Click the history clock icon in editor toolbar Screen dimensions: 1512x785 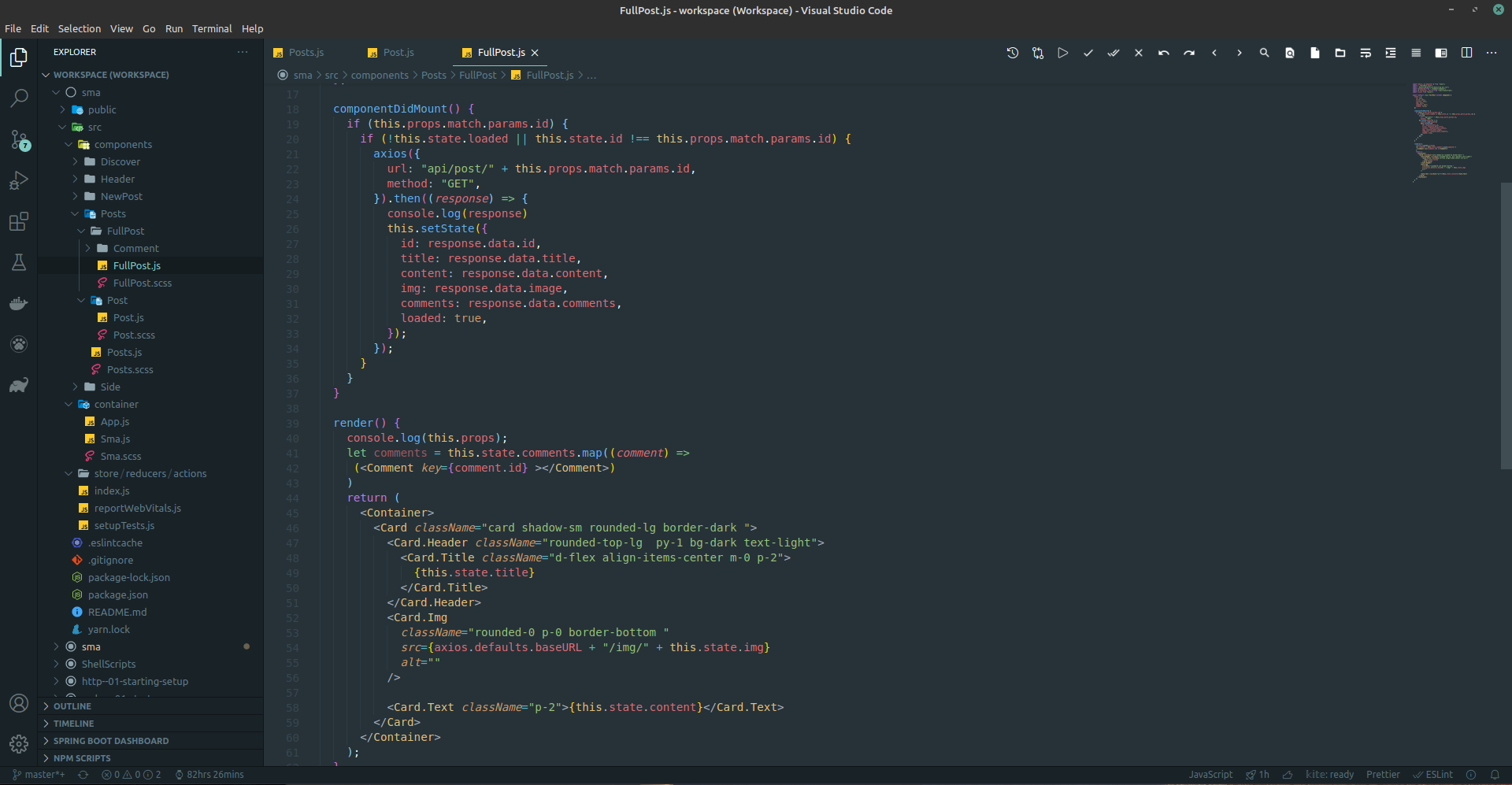tap(1013, 53)
